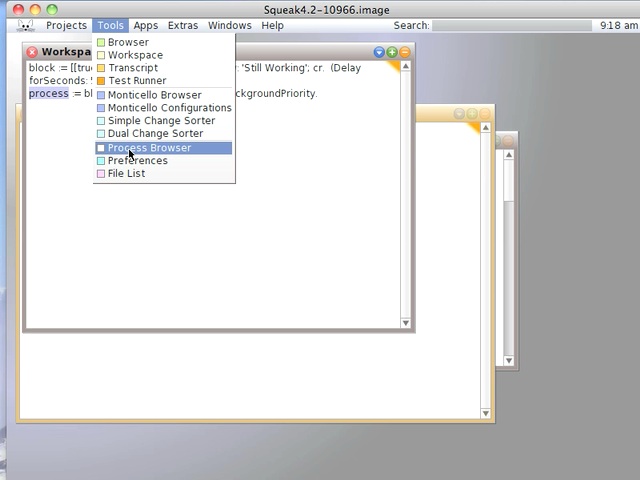Image resolution: width=640 pixels, height=480 pixels.
Task: Open the Monticello Browser entry
Action: coord(164,95)
